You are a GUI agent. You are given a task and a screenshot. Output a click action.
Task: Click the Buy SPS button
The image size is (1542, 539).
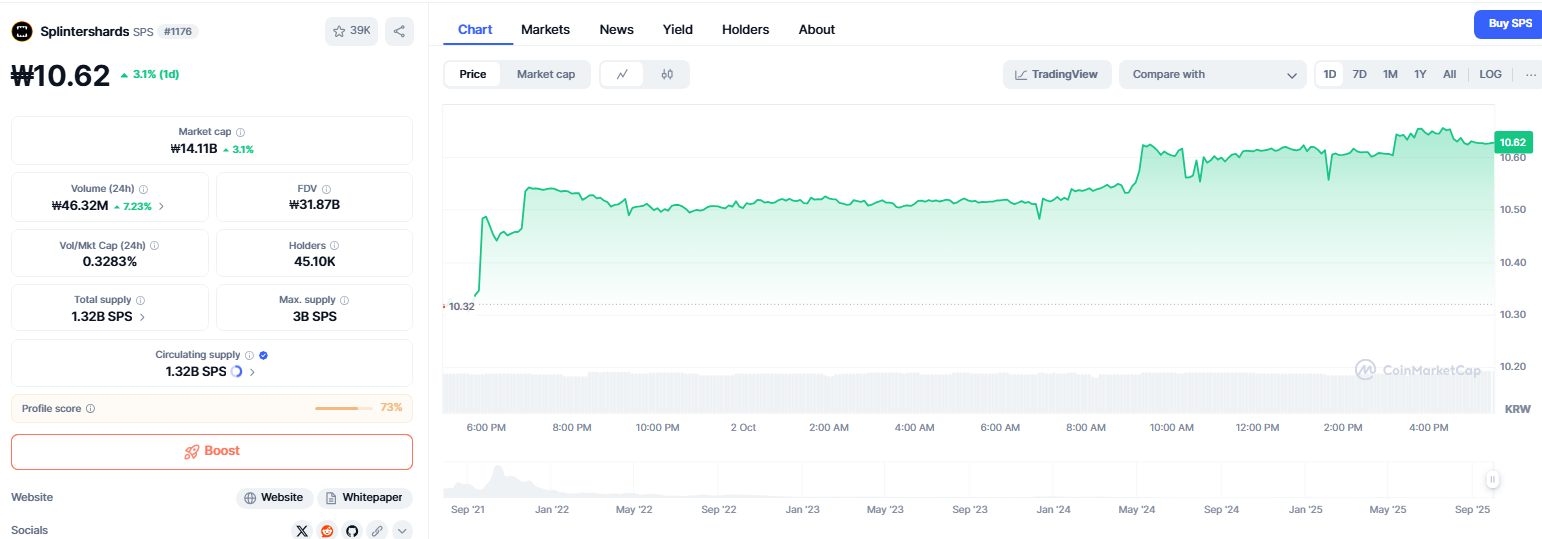click(1509, 23)
